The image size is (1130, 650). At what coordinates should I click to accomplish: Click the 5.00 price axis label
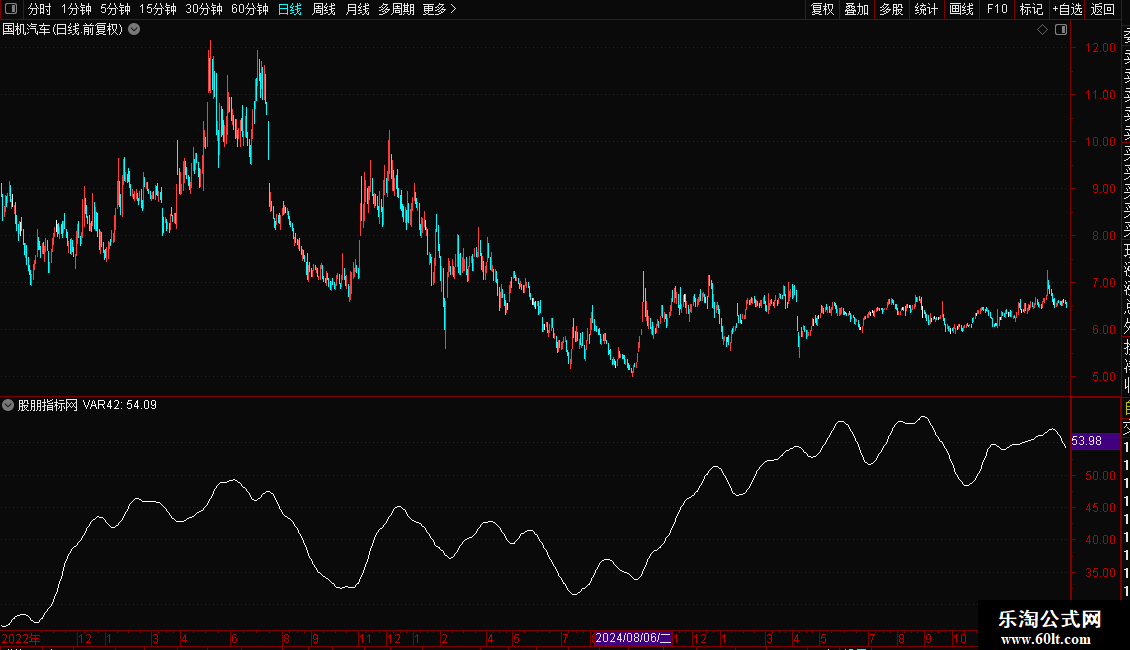click(1103, 377)
